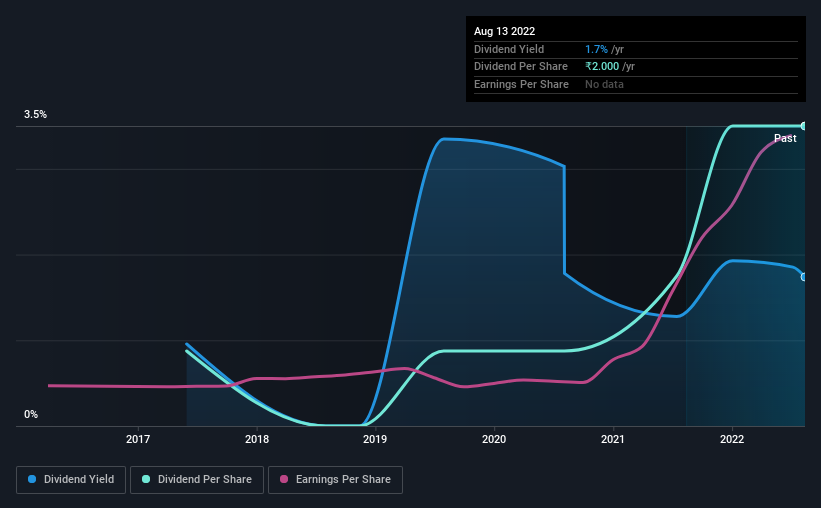Click the Aug 13 2022 tooltip date header
Viewport: 821px width, 508px height.
(x=504, y=31)
